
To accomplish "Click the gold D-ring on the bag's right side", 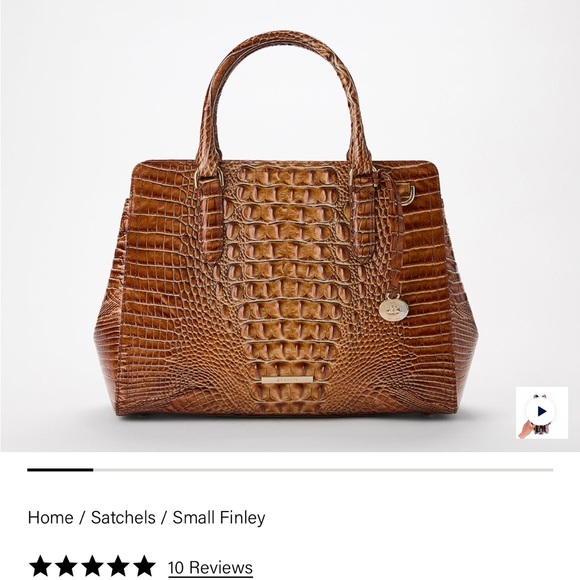I will (408, 195).
